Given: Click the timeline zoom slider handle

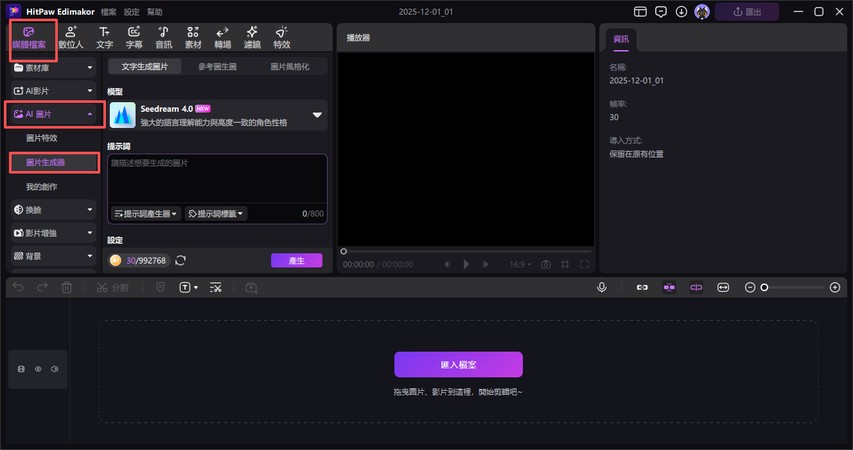Looking at the screenshot, I should pyautogui.click(x=764, y=287).
